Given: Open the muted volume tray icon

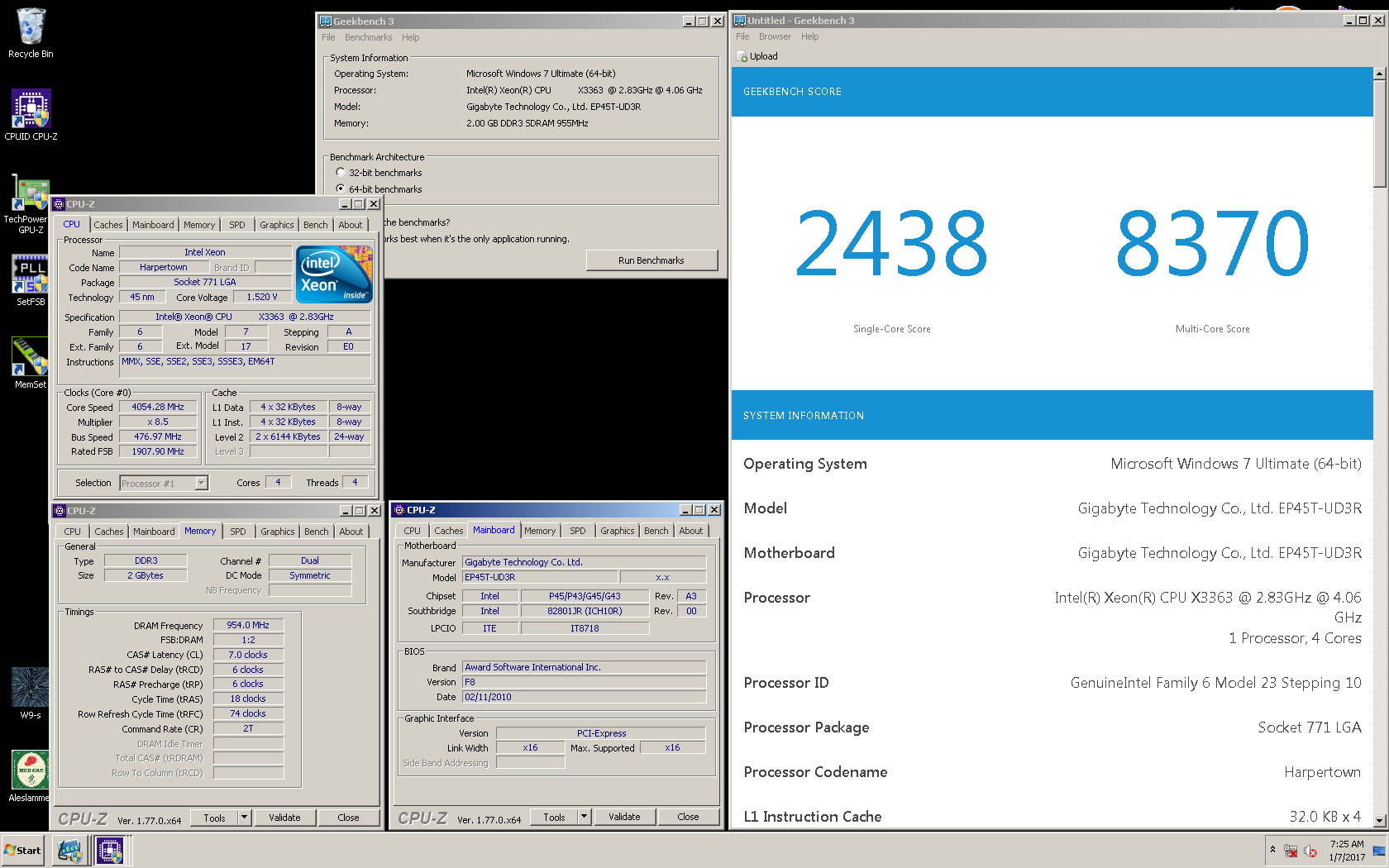Looking at the screenshot, I should click(x=1310, y=851).
